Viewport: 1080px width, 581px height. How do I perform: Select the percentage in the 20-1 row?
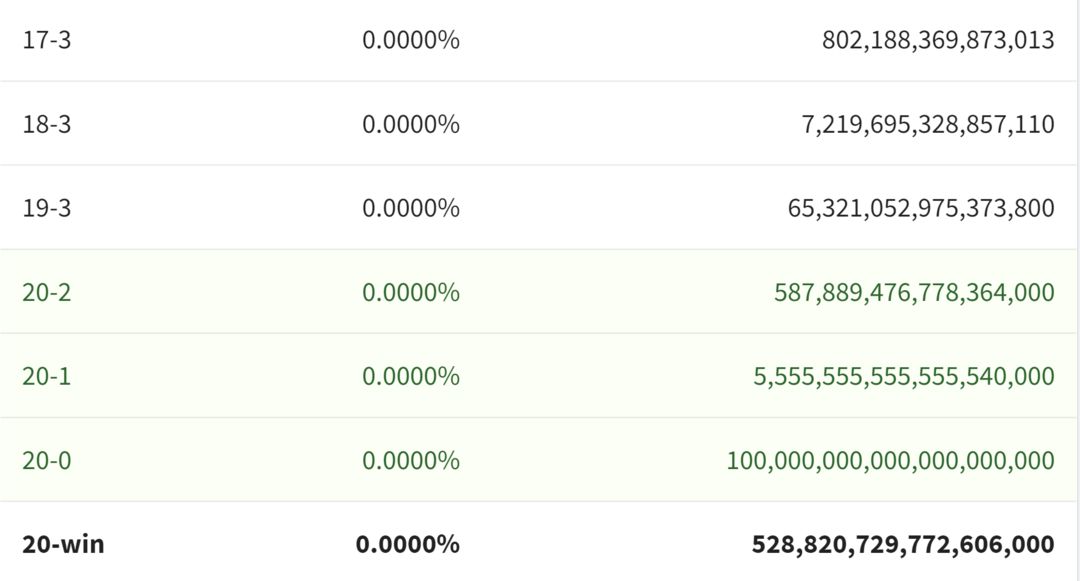(x=411, y=376)
